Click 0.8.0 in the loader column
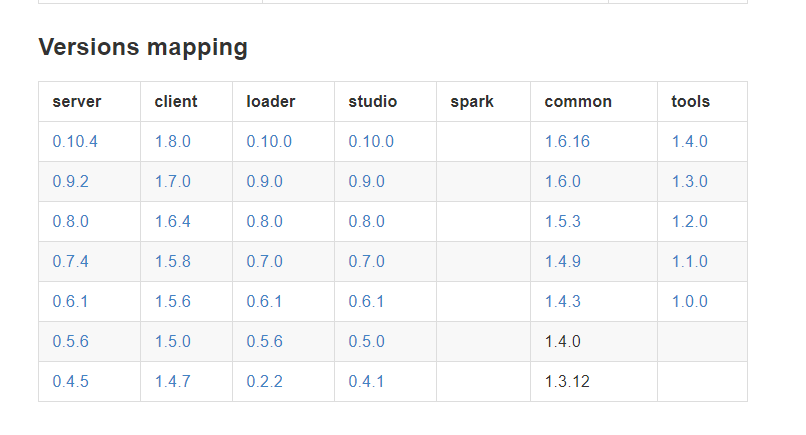 [265, 222]
